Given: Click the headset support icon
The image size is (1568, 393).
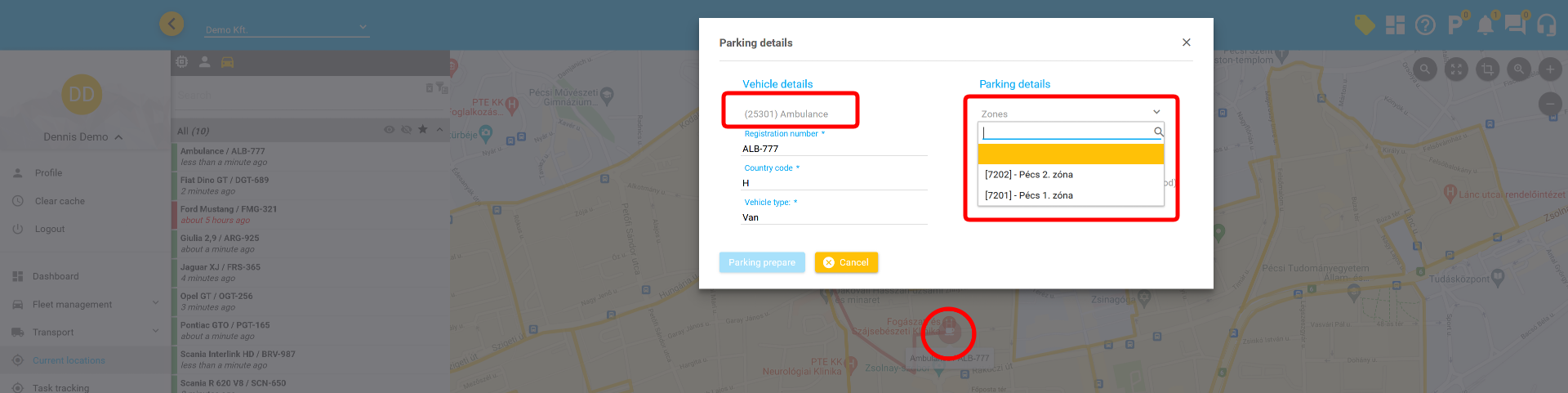Looking at the screenshot, I should [1546, 25].
